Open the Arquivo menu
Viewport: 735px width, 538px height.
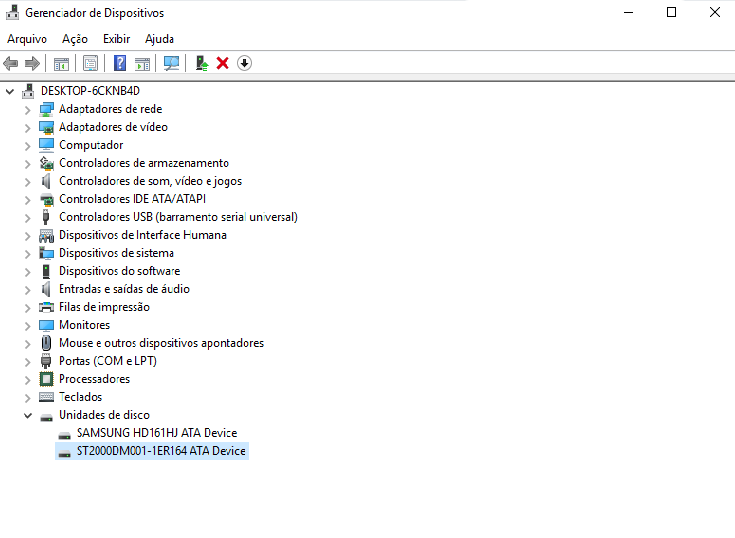tap(27, 39)
